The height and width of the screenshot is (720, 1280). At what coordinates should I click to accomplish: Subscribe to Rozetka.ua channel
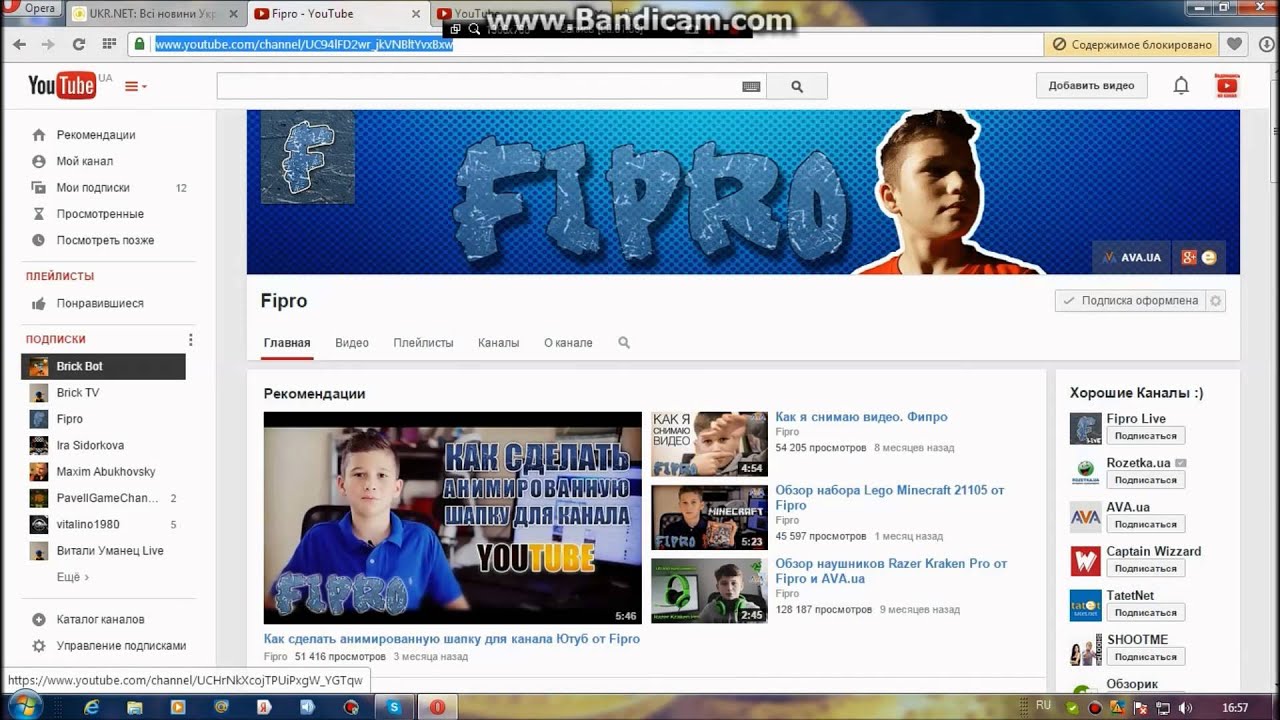[1146, 480]
